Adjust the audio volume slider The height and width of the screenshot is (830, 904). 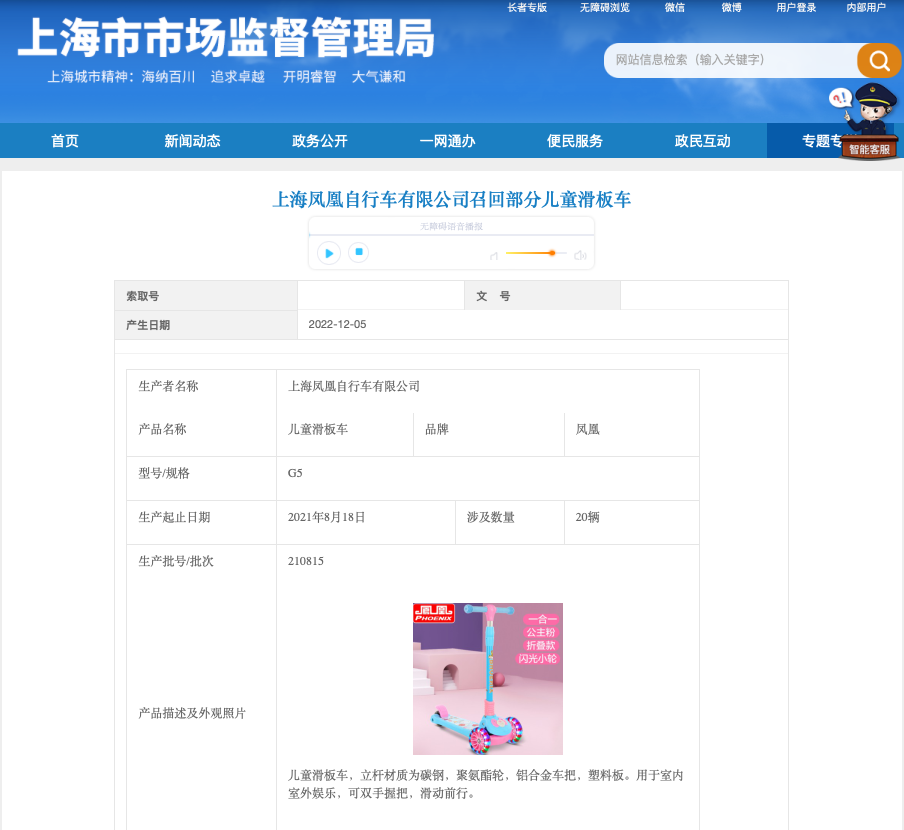click(x=536, y=253)
